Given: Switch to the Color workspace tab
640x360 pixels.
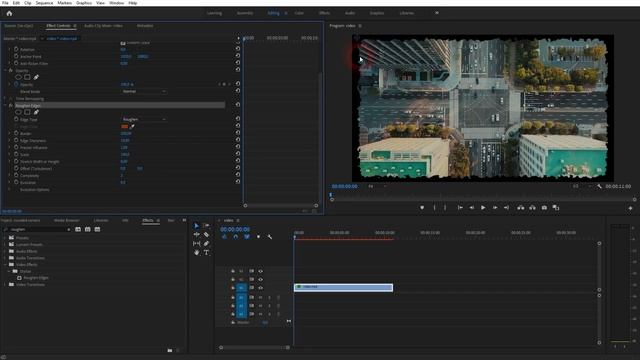Looking at the screenshot, I should [x=299, y=13].
